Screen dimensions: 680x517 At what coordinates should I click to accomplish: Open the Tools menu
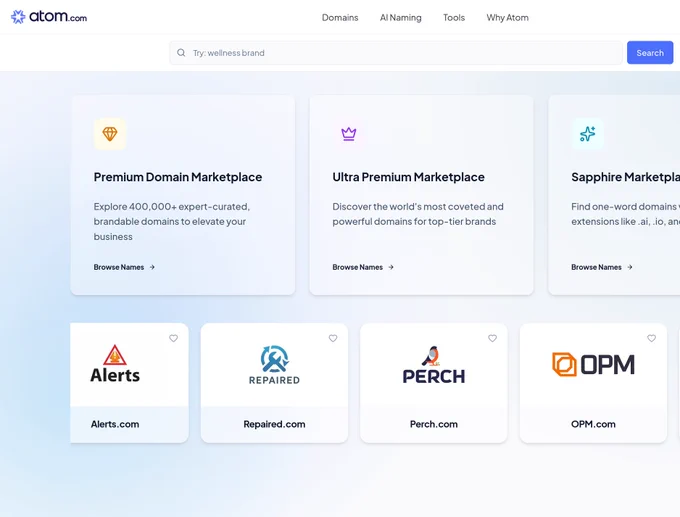[x=454, y=18]
